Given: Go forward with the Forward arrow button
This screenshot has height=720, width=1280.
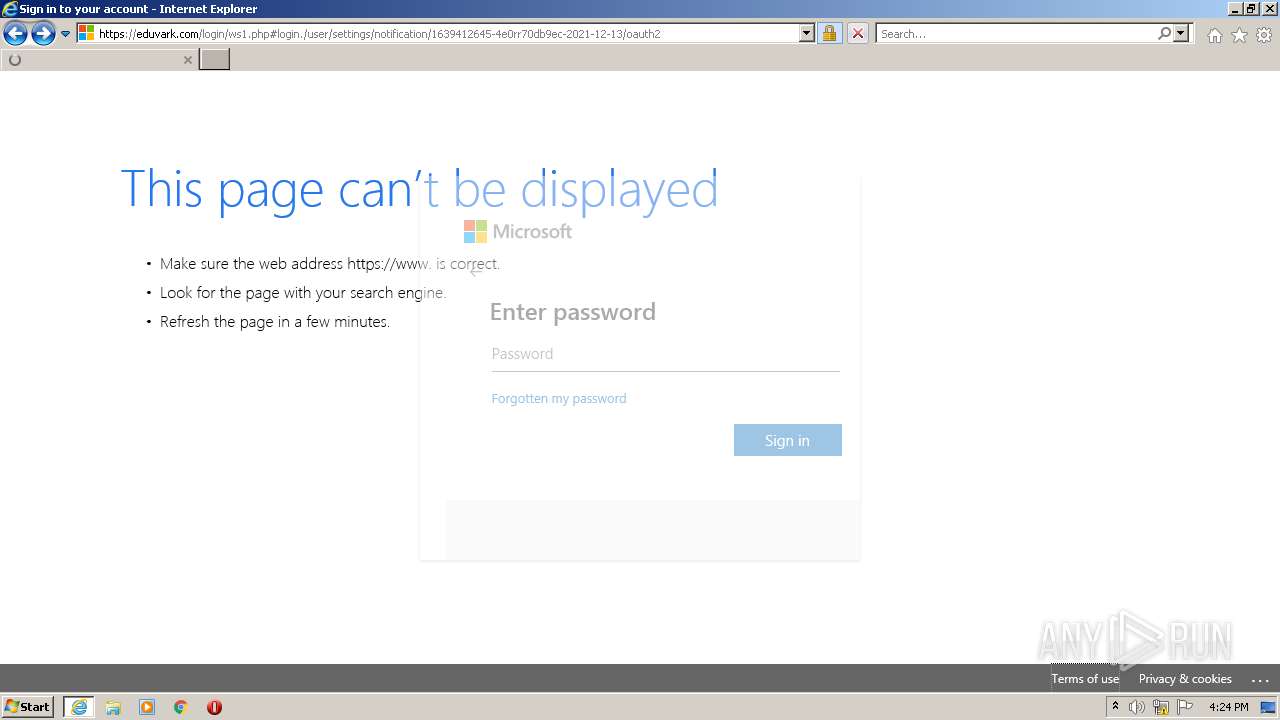Looking at the screenshot, I should (43, 34).
